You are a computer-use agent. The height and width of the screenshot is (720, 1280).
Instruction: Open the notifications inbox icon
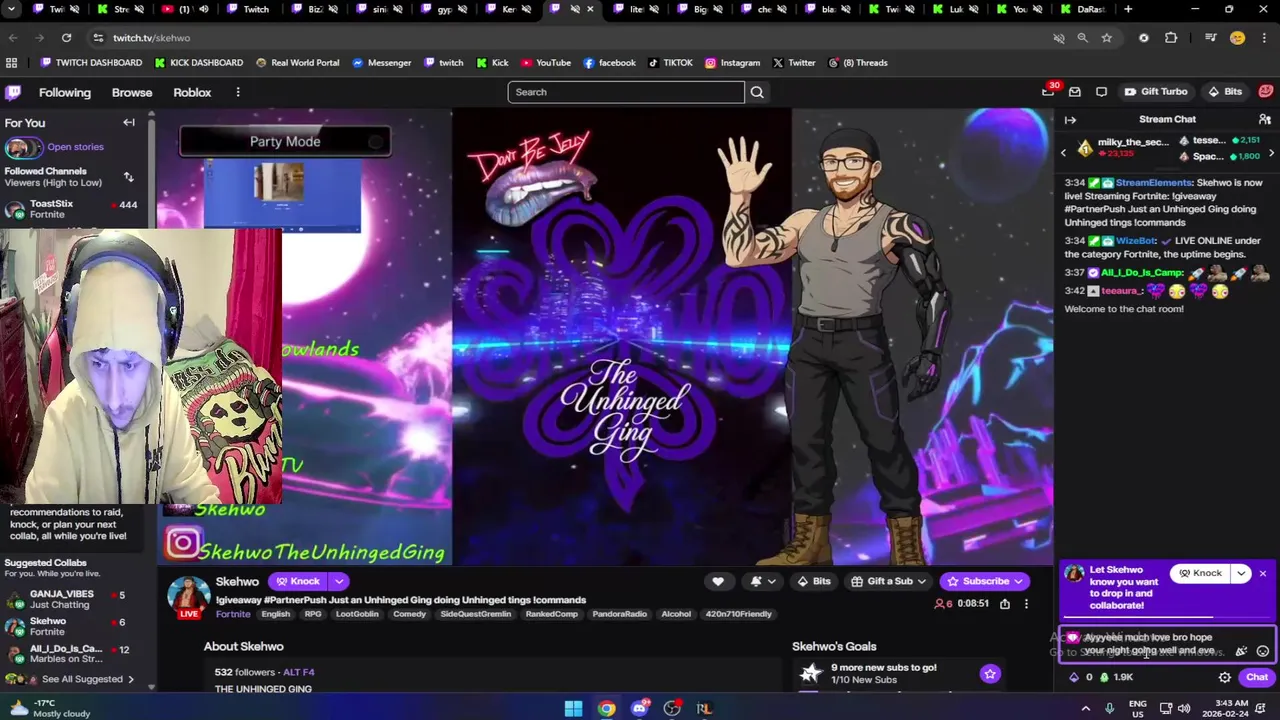(1075, 92)
